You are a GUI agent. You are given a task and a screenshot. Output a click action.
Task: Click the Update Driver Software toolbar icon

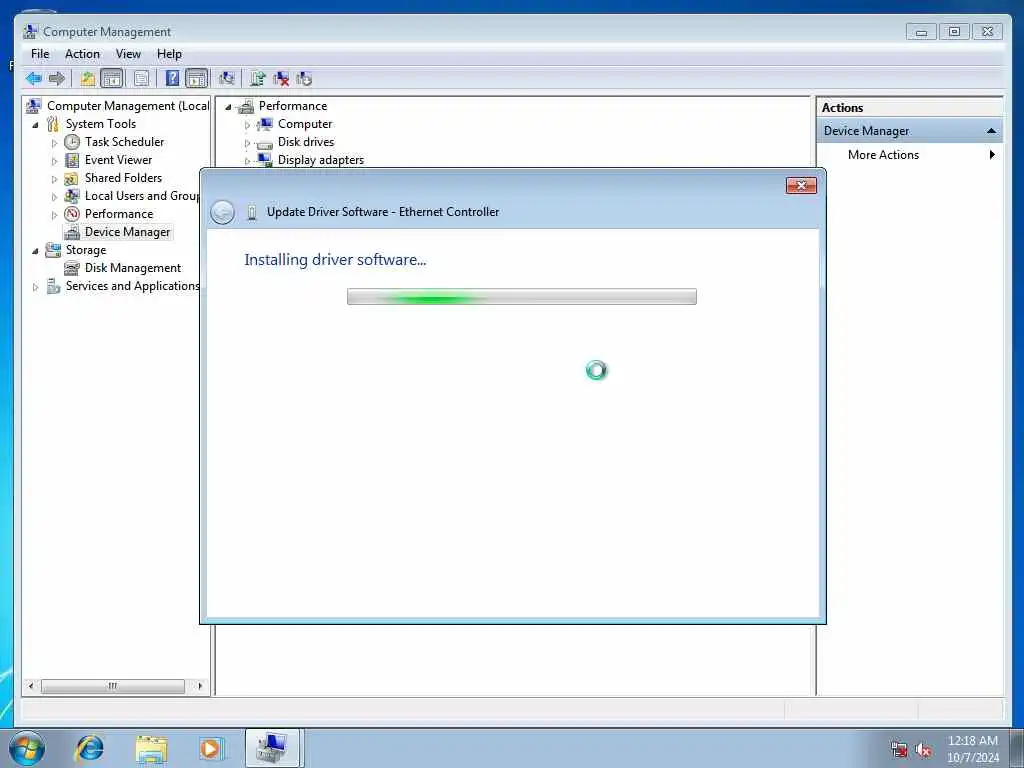pyautogui.click(x=257, y=79)
